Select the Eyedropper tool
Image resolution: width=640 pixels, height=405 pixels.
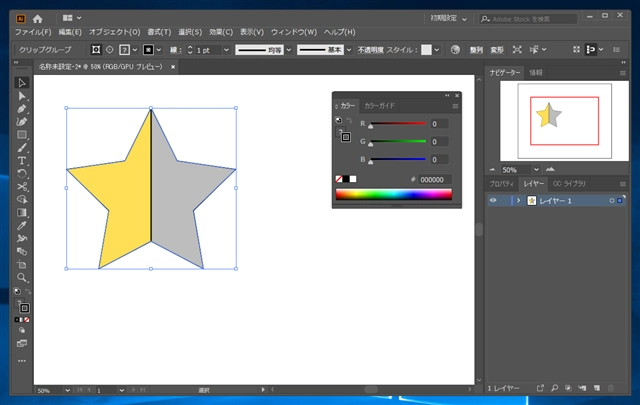[x=22, y=225]
